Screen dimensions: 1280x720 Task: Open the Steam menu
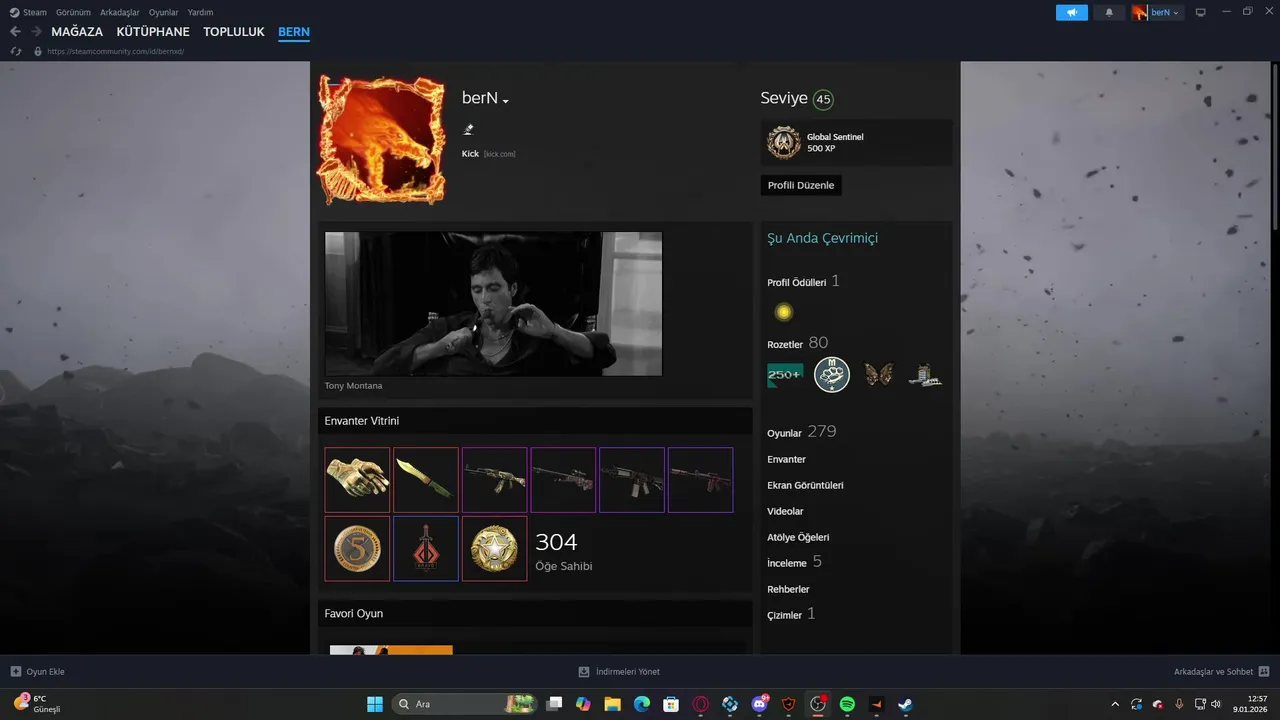pos(28,12)
